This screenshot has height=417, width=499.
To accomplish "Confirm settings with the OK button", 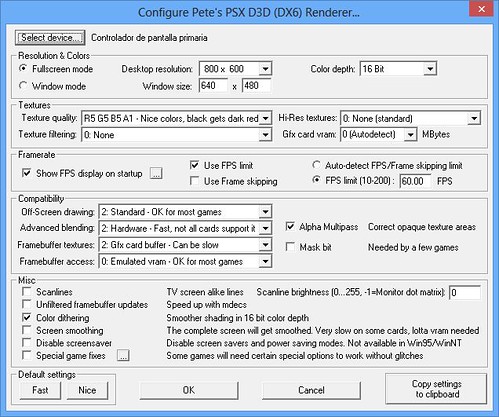I will click(x=189, y=390).
